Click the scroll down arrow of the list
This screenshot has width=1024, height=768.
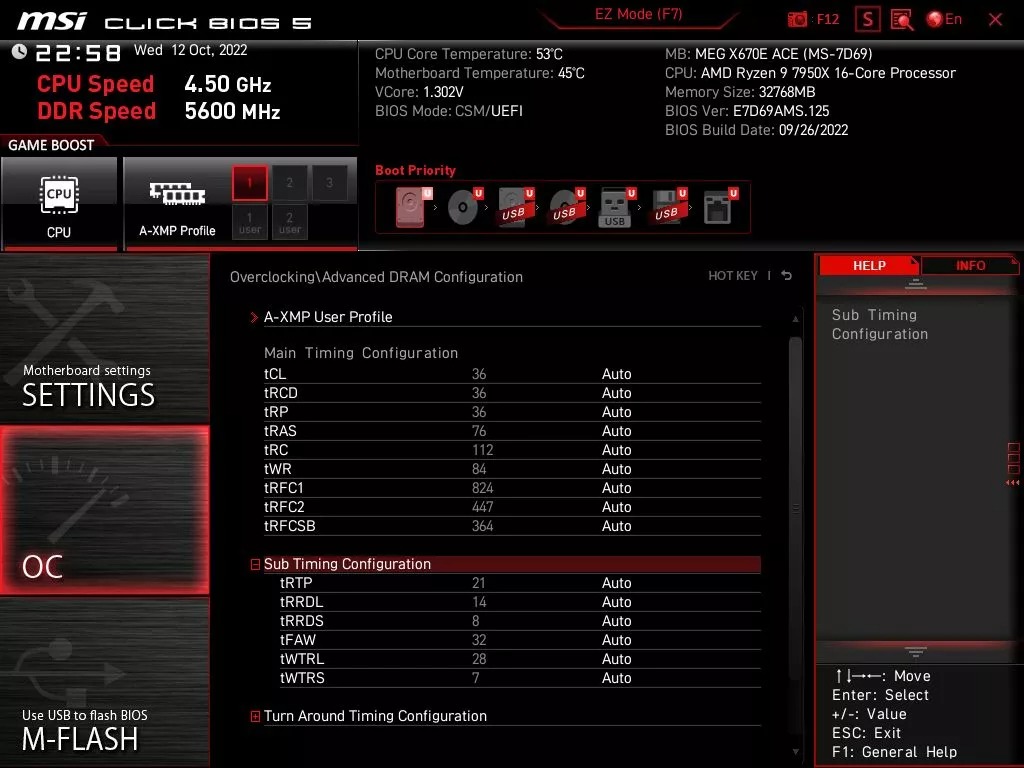click(x=795, y=752)
